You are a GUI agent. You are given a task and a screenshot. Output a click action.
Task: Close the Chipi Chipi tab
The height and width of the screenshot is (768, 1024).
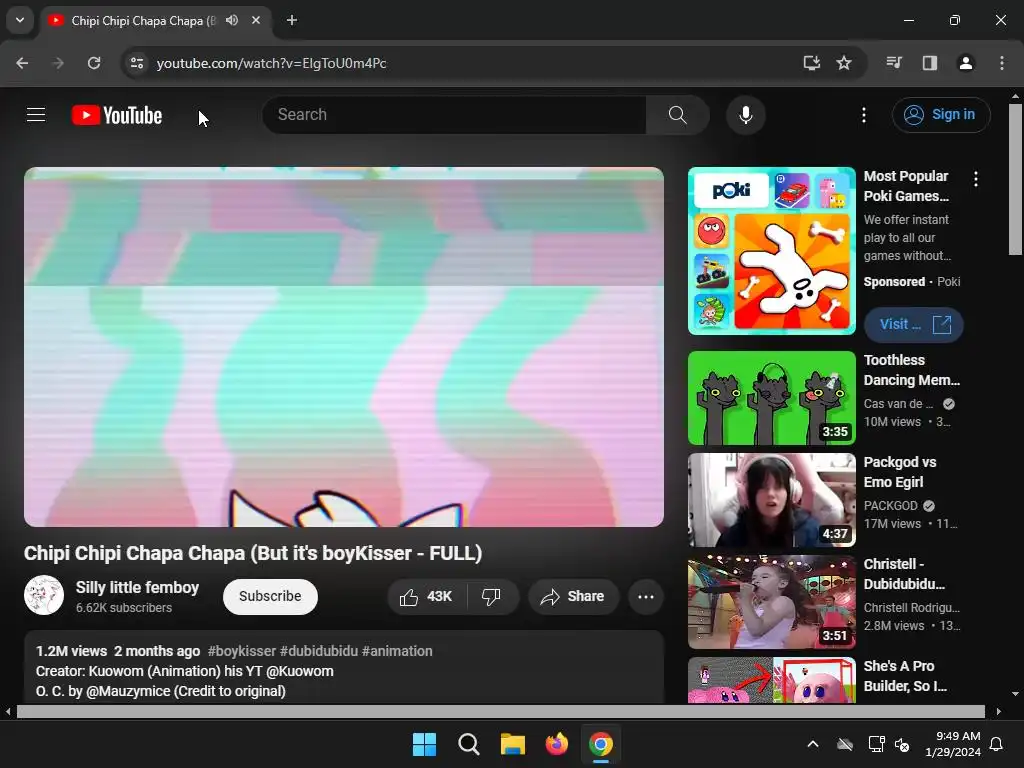tap(256, 20)
